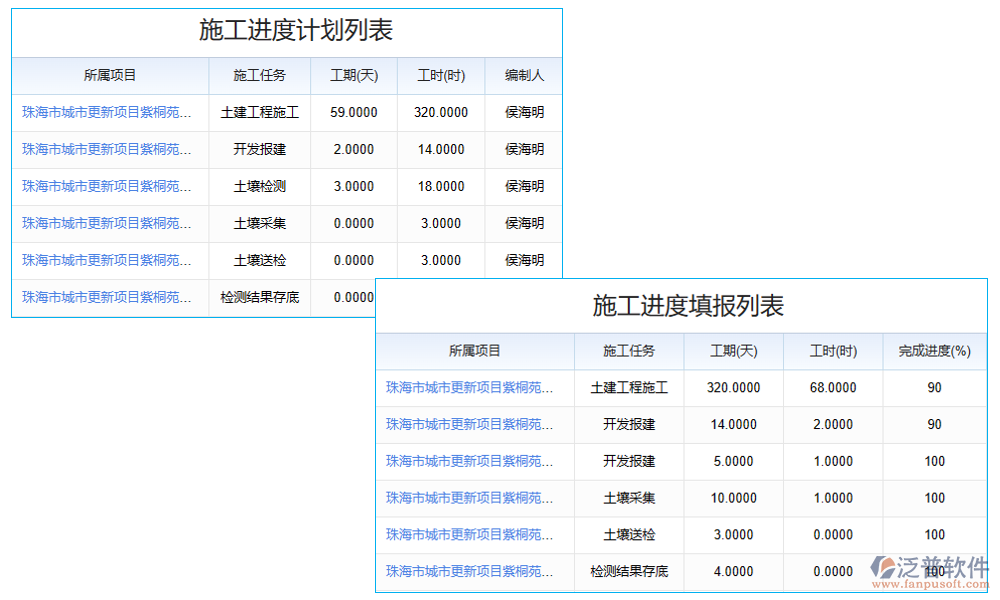Select the 100 completion value for 土壤采集
Screen dimensions: 1000x600
[934, 498]
